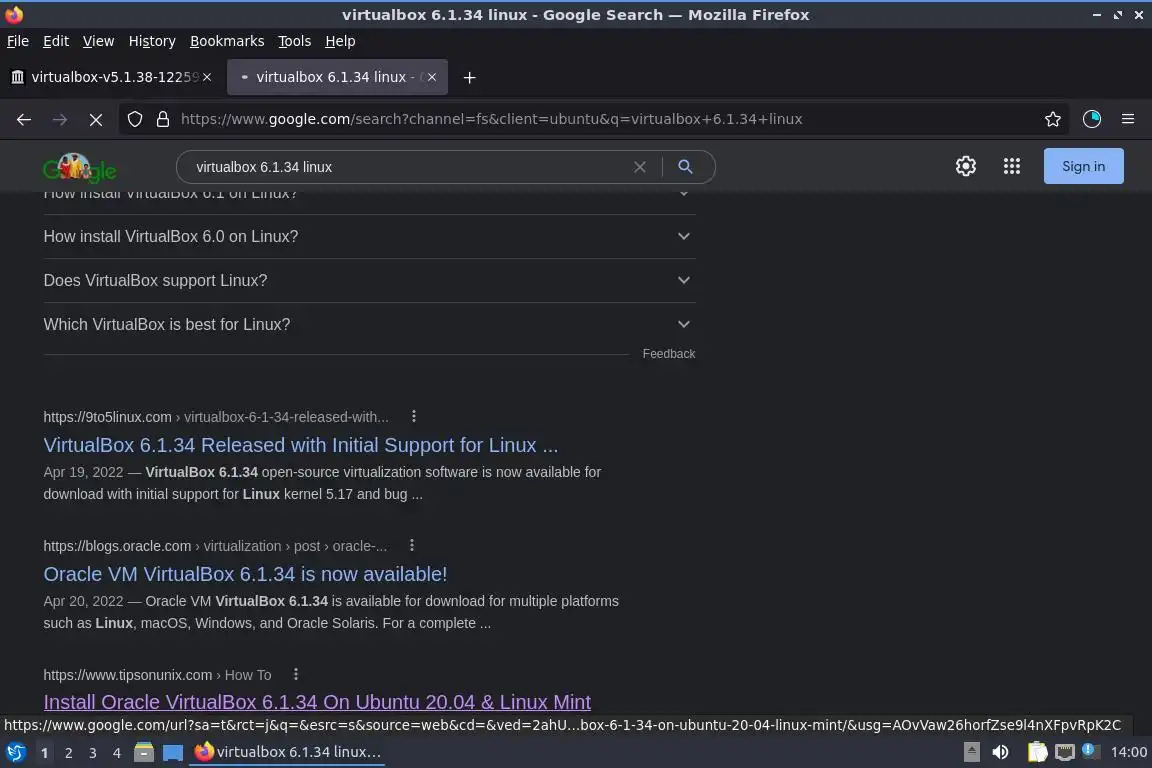The height and width of the screenshot is (768, 1152).
Task: Open the View menu
Action: (98, 41)
